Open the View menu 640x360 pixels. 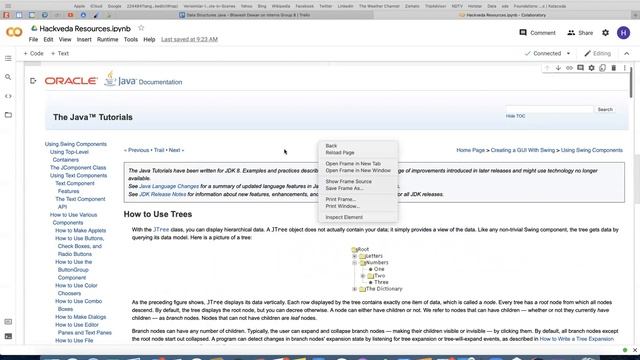coord(65,40)
